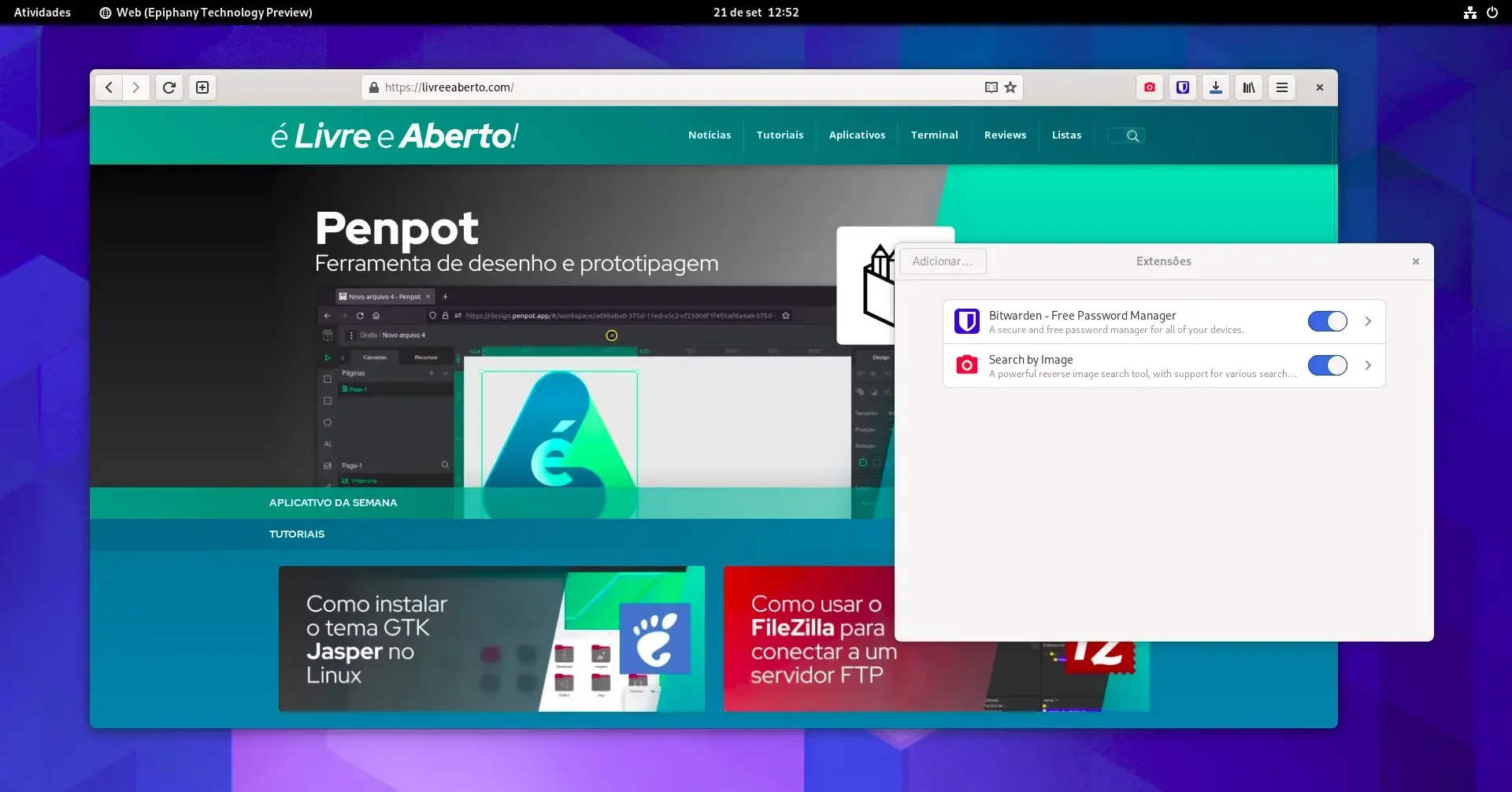The image size is (1512, 792).
Task: Open the browser hamburger menu
Action: point(1282,87)
